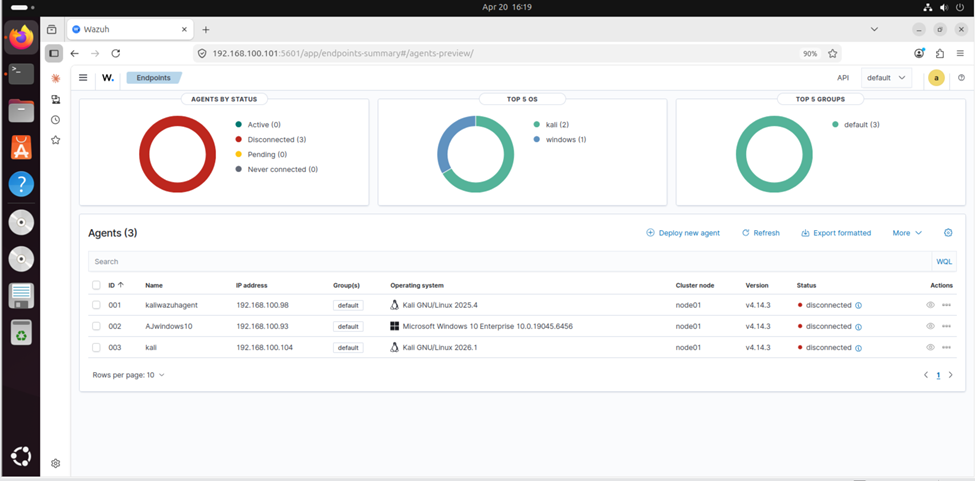The image size is (975, 481).
Task: Open Firefox application menu
Action: coord(961,53)
